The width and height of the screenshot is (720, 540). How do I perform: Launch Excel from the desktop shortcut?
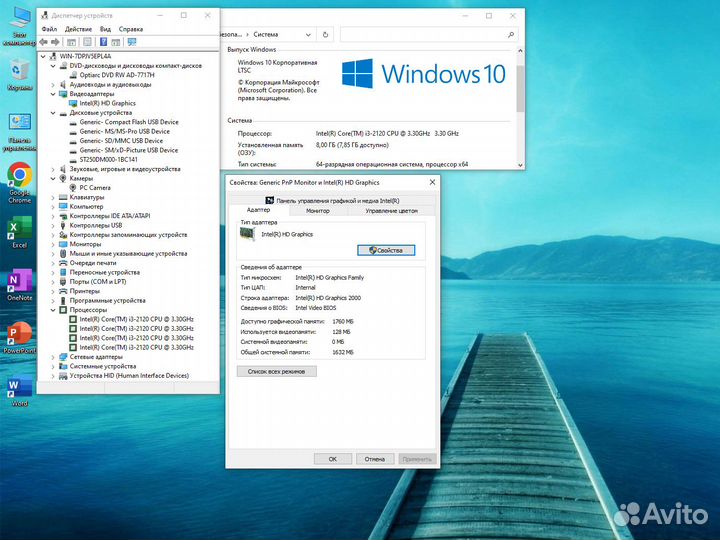click(20, 232)
